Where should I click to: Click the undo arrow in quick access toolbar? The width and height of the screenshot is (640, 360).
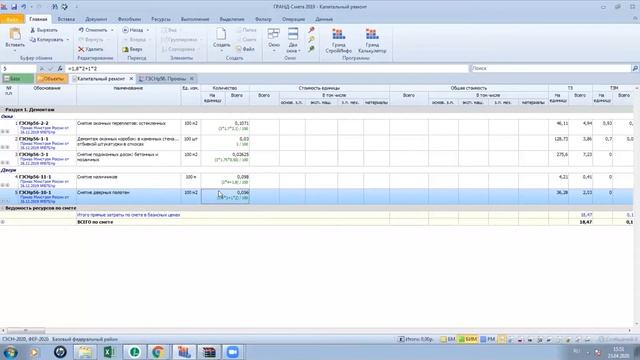(24, 7)
